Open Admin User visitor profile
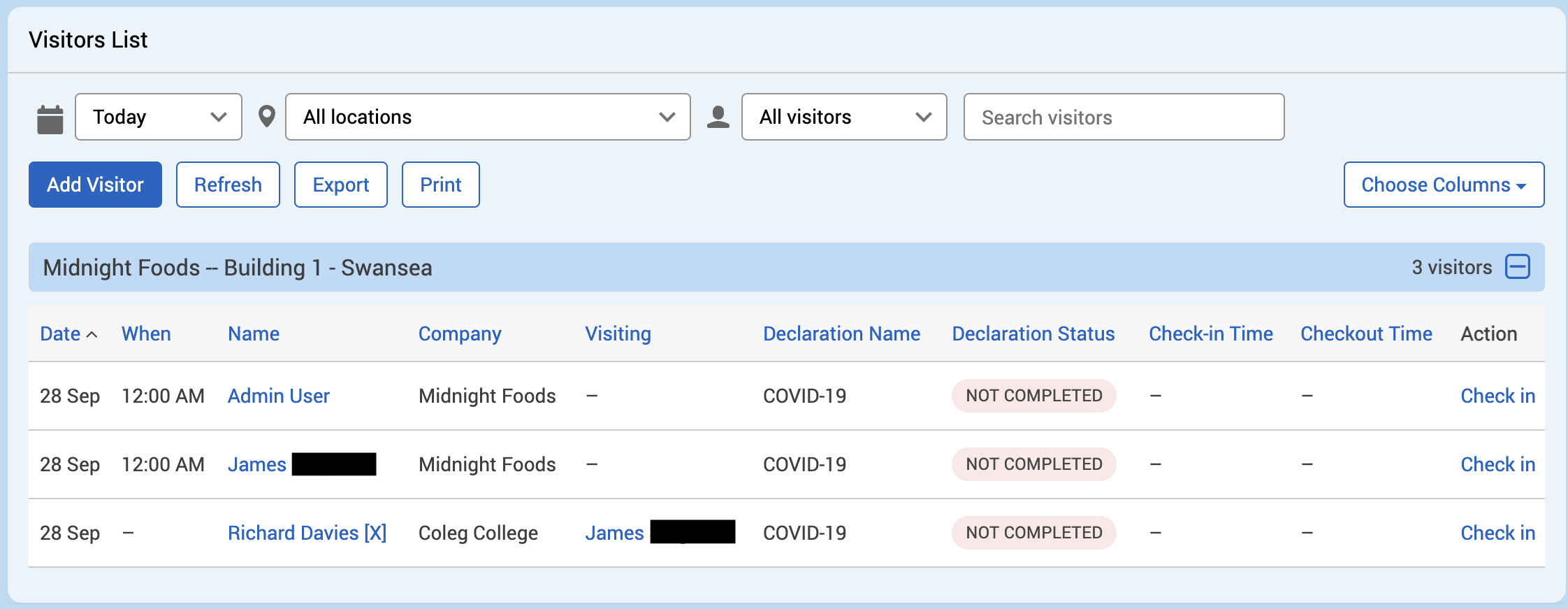Viewport: 1568px width, 609px height. (x=278, y=396)
